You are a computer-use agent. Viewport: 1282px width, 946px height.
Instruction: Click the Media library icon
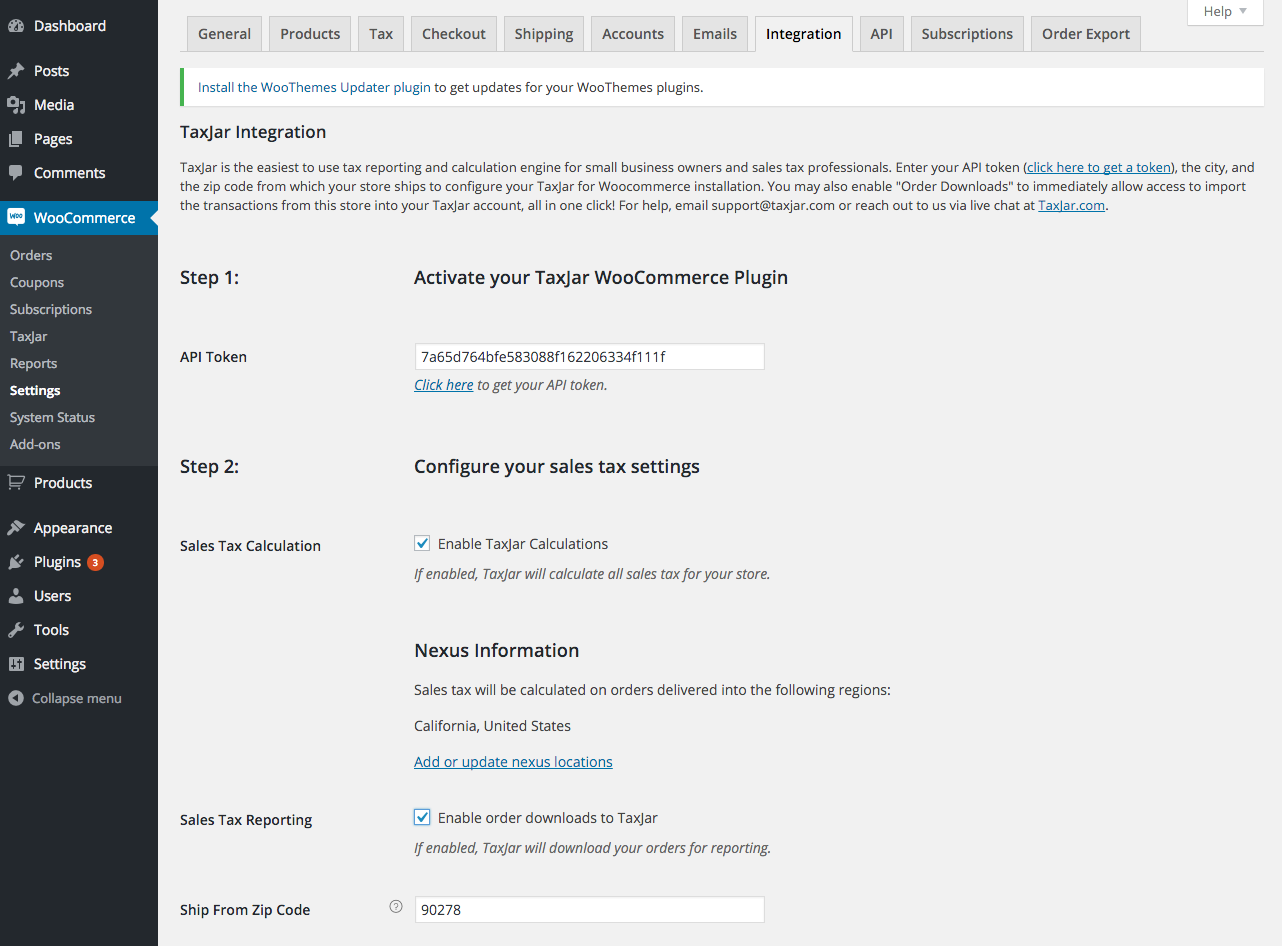tap(16, 105)
